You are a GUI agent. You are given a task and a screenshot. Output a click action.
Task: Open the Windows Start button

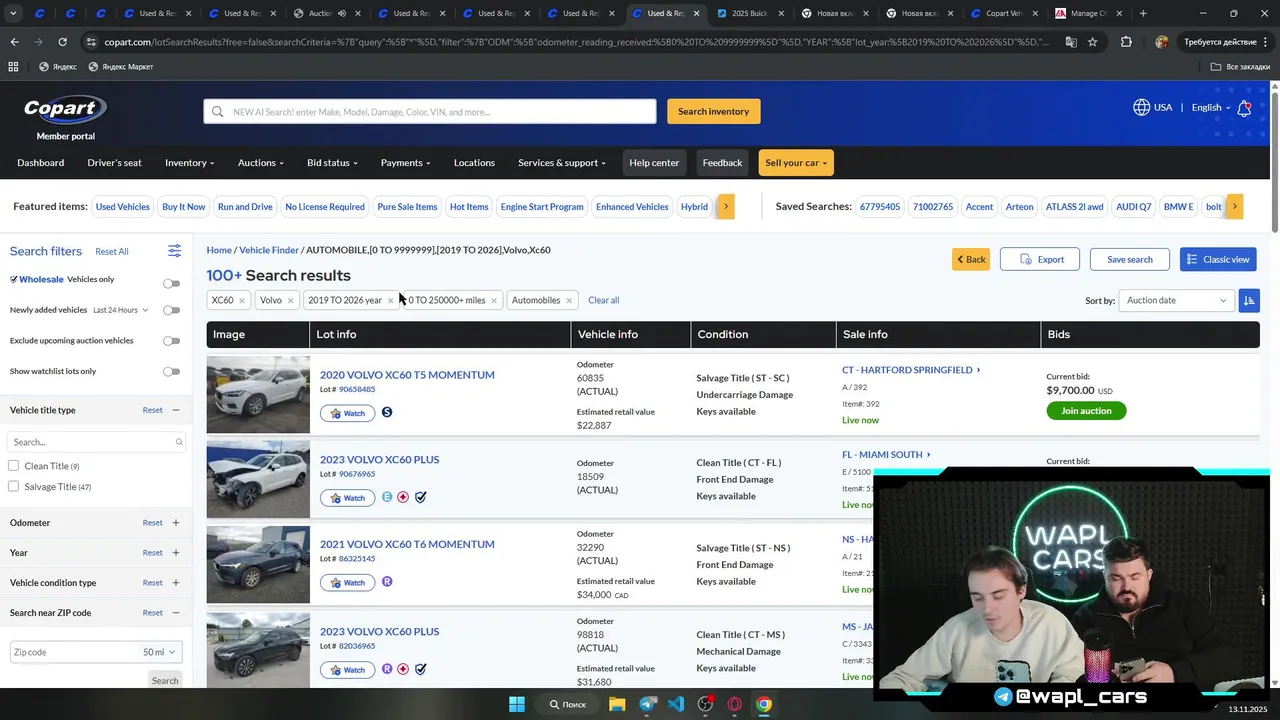[x=517, y=704]
